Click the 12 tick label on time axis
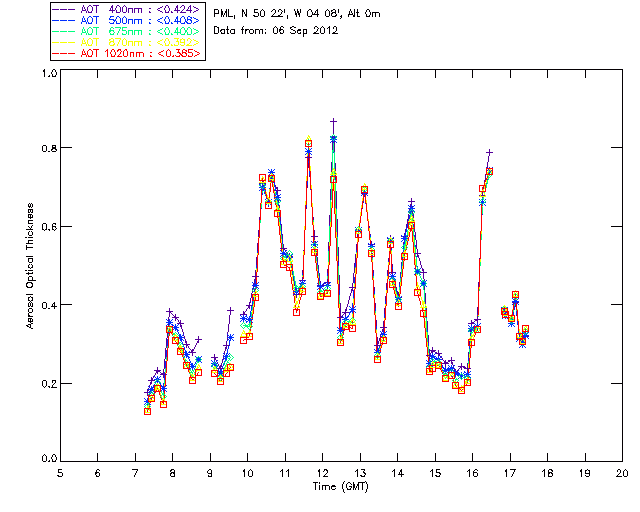The image size is (640, 512). (322, 473)
